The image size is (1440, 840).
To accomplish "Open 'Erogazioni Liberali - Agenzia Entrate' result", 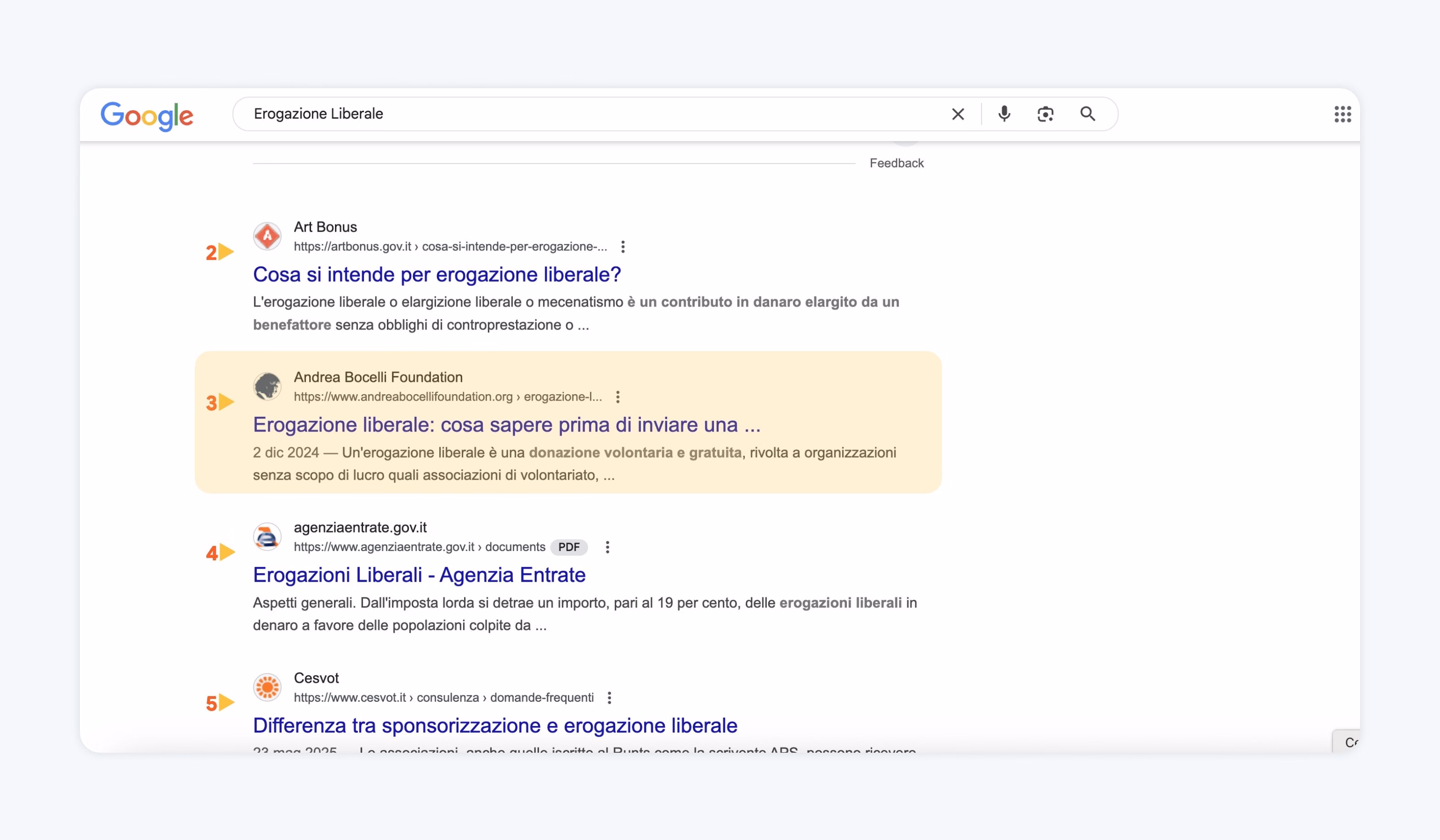I will [419, 575].
